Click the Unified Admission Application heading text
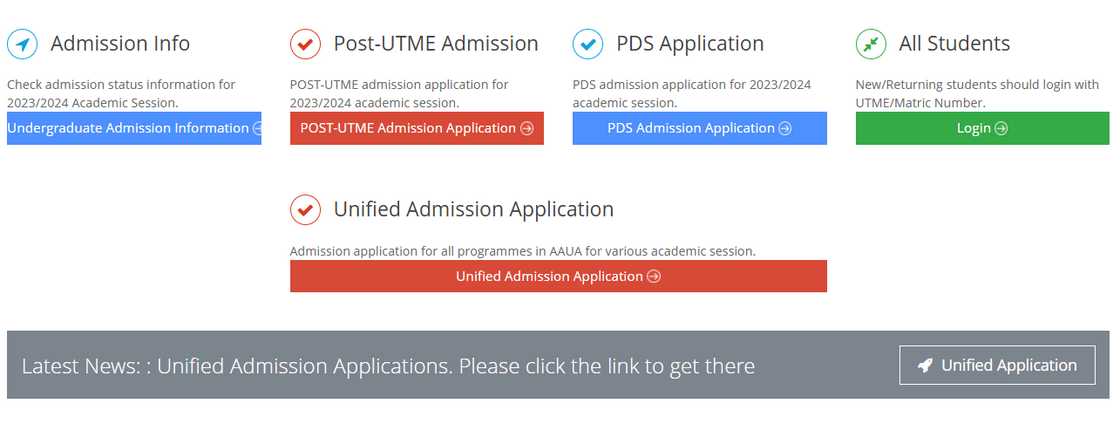The height and width of the screenshot is (424, 1120). [473, 209]
